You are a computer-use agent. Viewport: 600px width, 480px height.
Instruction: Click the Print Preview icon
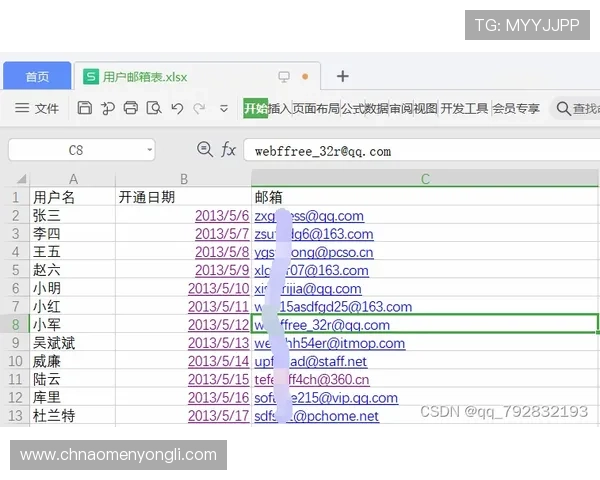pyautogui.click(x=153, y=108)
